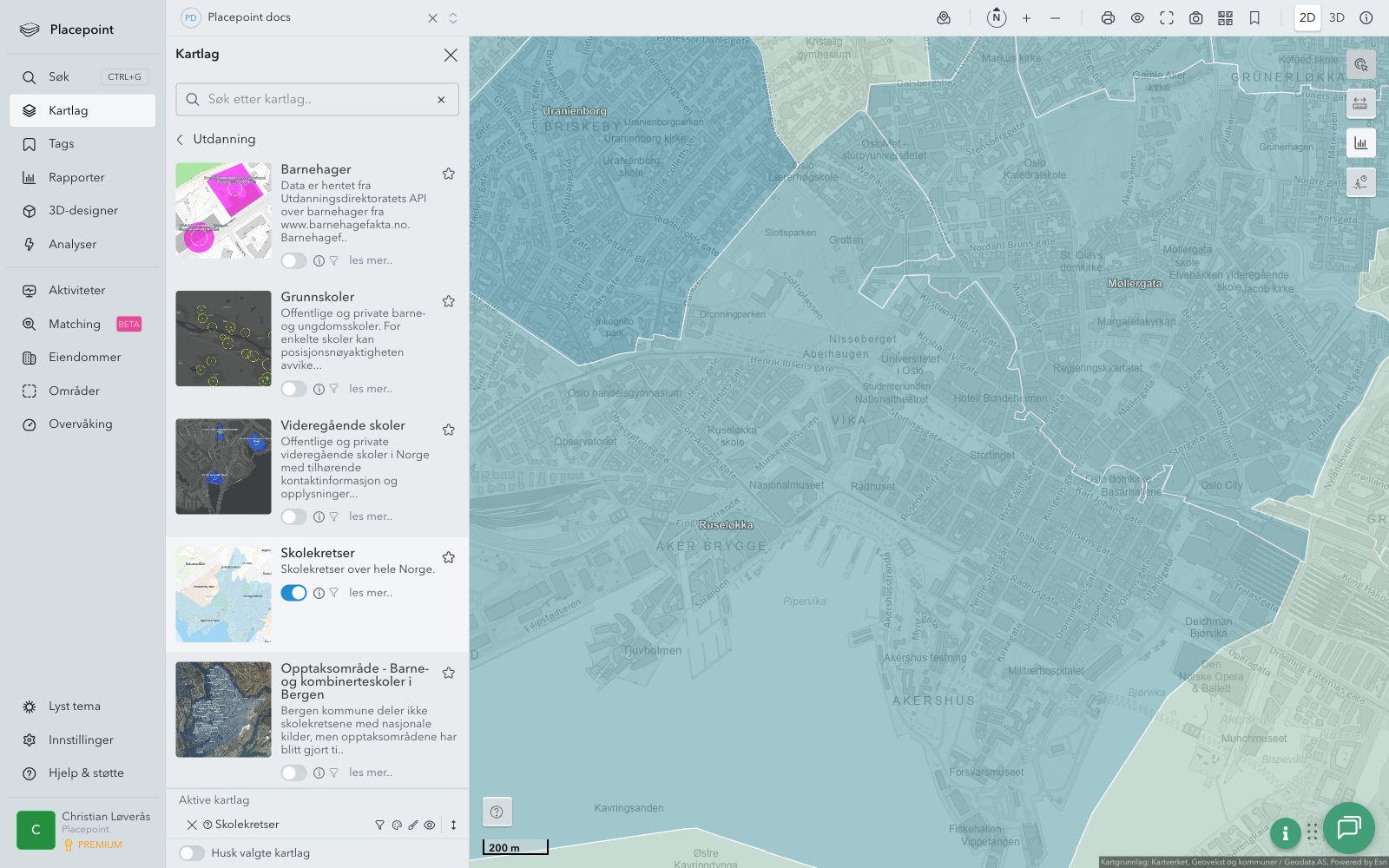Click les mer link for Grunnskoler

371,389
